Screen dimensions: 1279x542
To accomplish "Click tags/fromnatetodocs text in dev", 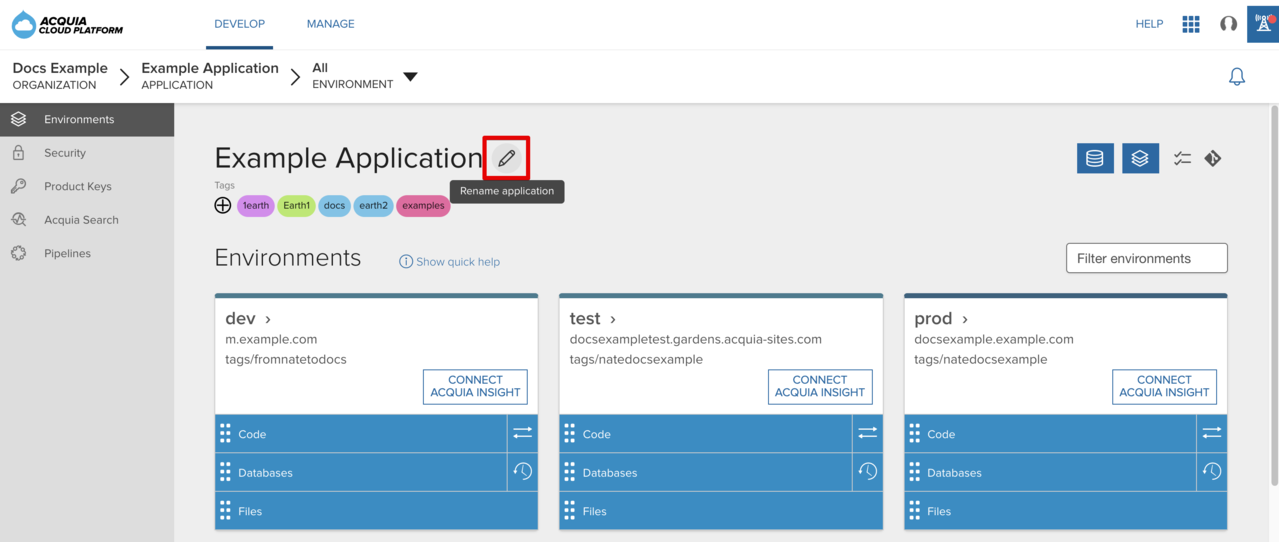I will 286,360.
